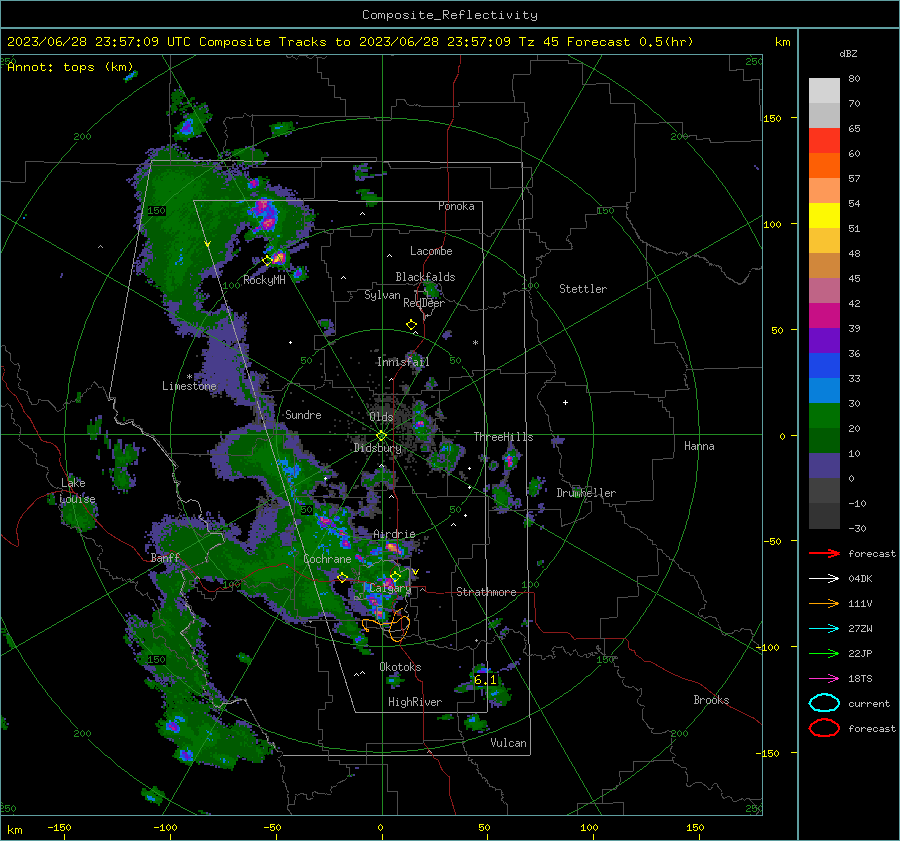Click the Drumheller town label
Viewport: 900px width, 841px height.
(586, 493)
